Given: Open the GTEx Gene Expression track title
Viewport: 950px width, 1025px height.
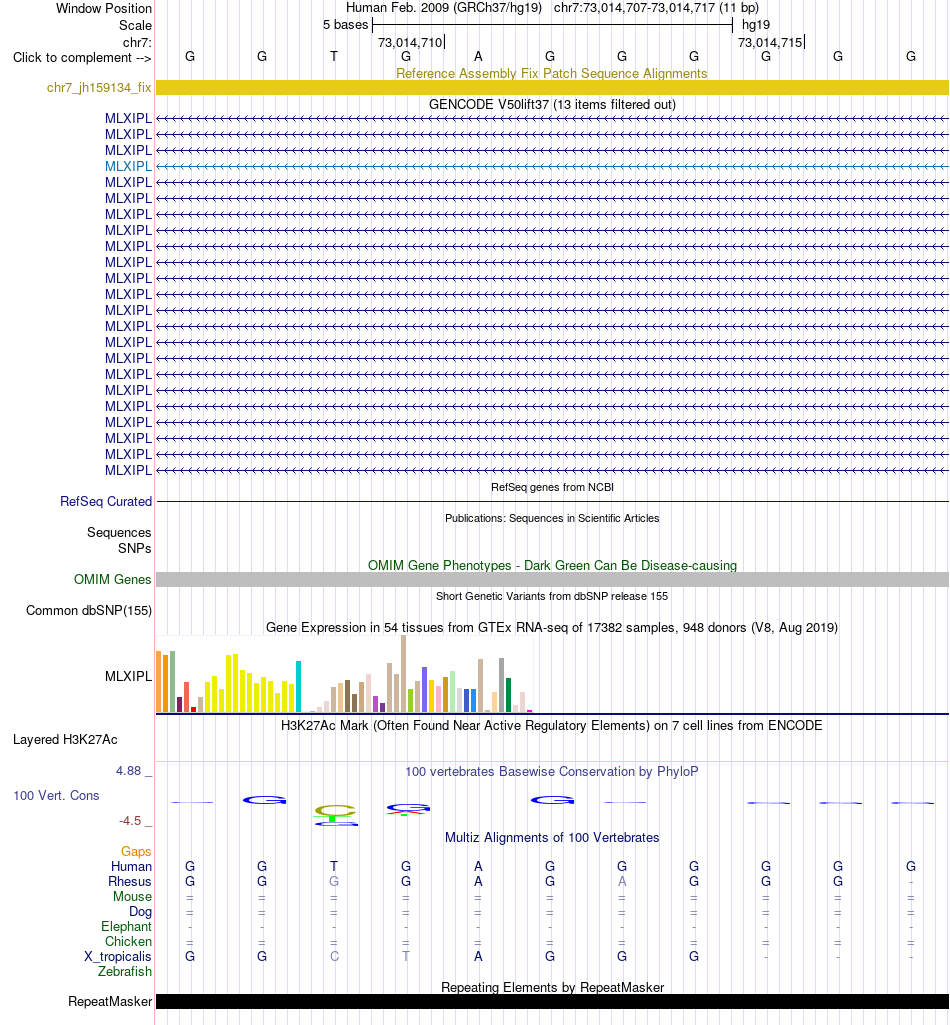Looking at the screenshot, I should tap(552, 628).
